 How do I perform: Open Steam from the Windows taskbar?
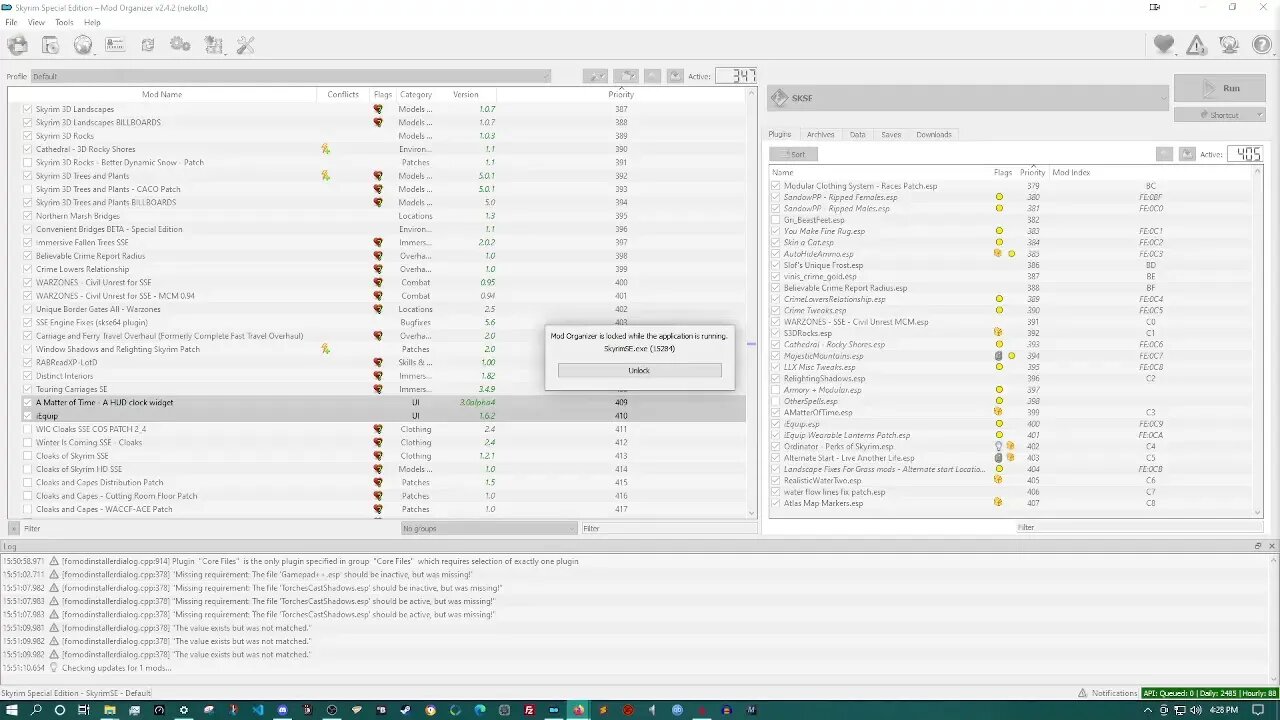coord(405,710)
